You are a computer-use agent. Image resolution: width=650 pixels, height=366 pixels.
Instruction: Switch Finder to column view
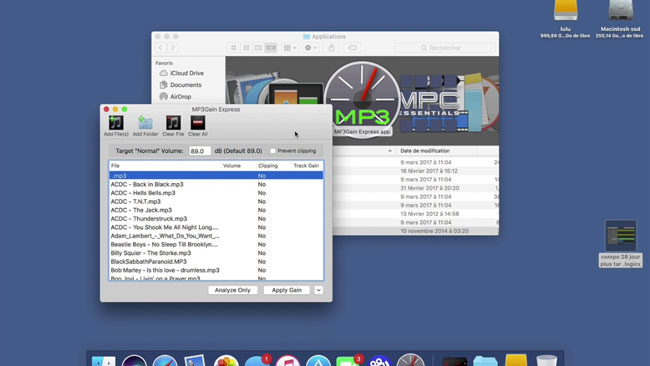pos(258,48)
